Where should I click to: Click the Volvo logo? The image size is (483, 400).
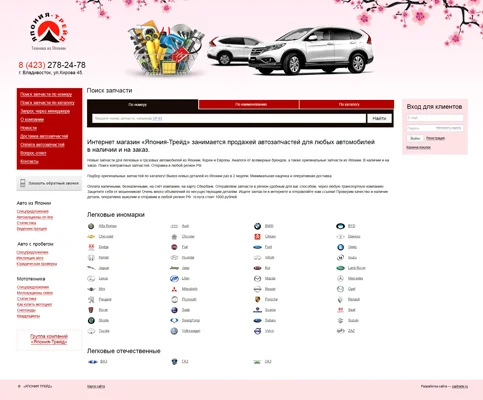[x=257, y=331]
